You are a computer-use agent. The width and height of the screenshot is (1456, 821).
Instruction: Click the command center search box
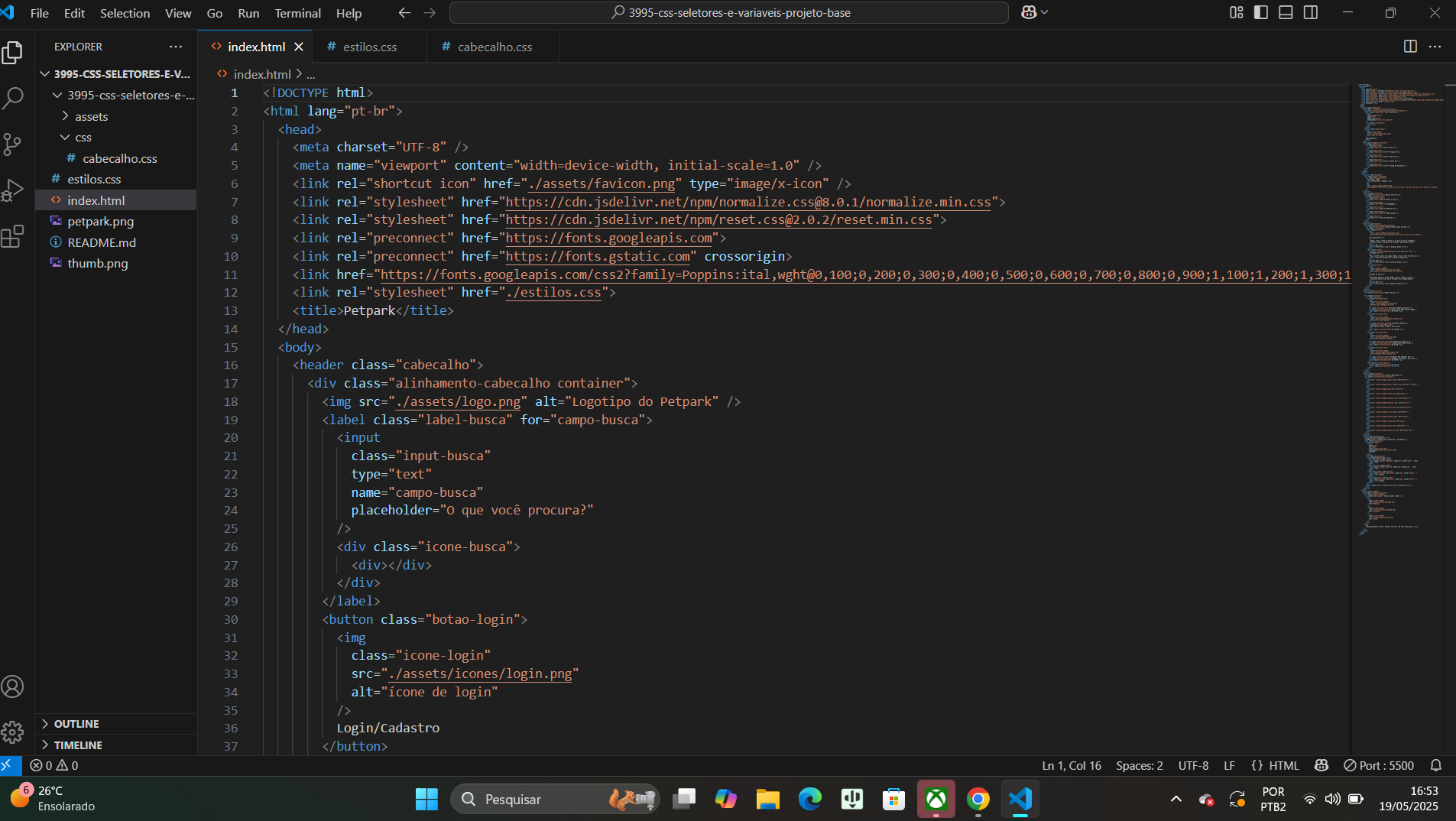(729, 13)
